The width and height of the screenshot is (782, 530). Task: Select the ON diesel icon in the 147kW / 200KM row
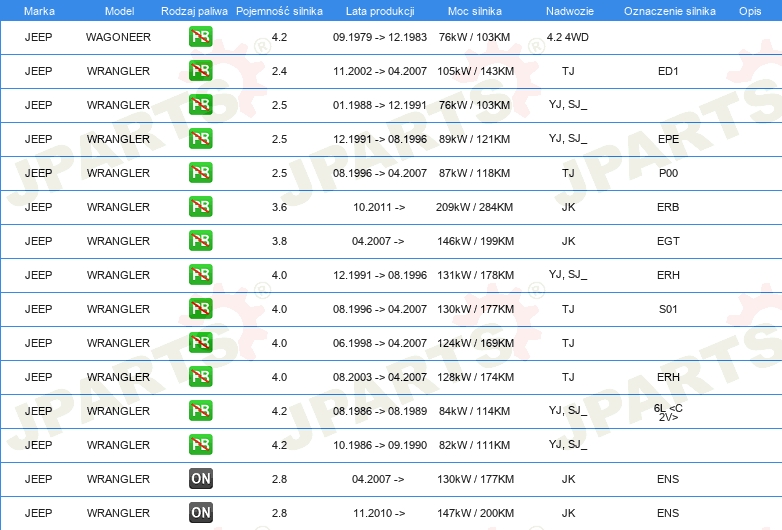coord(200,513)
